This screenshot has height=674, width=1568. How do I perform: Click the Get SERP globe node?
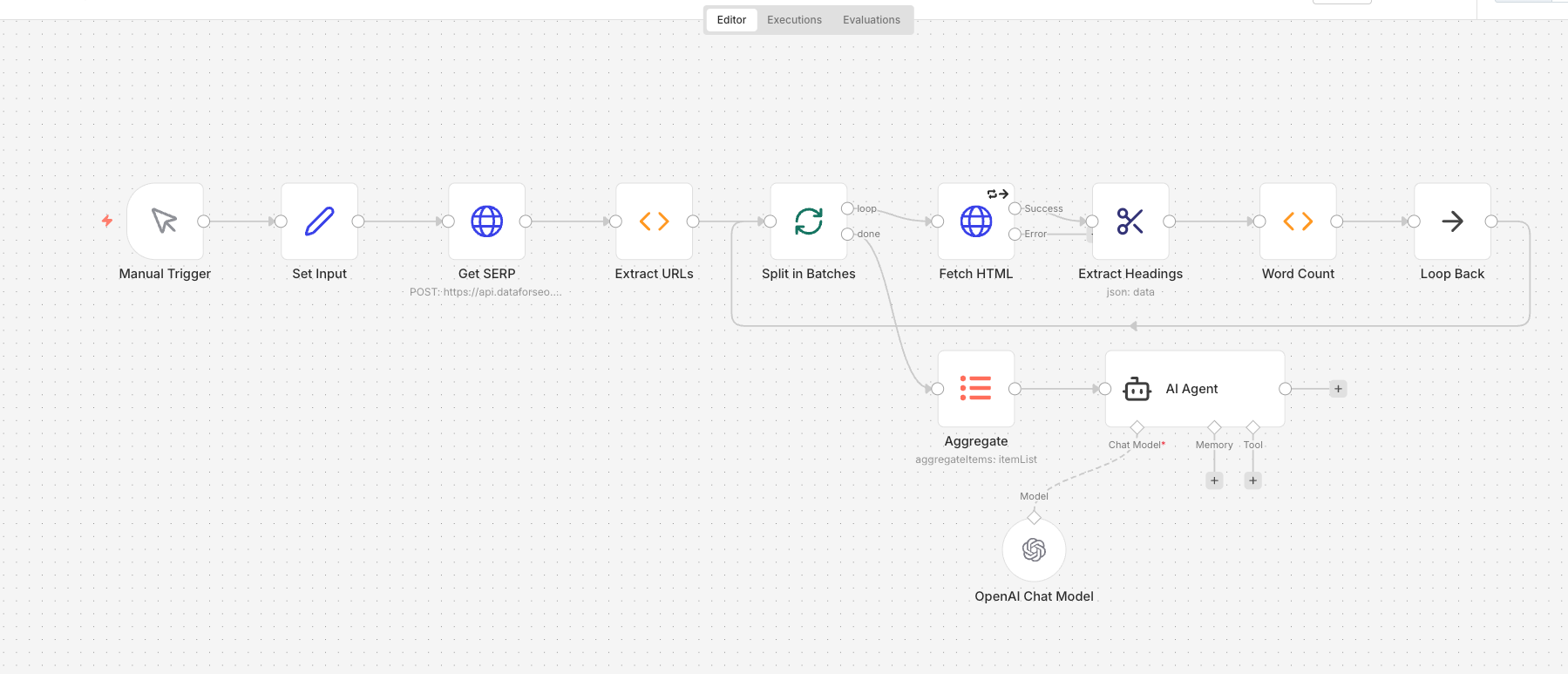tap(486, 221)
